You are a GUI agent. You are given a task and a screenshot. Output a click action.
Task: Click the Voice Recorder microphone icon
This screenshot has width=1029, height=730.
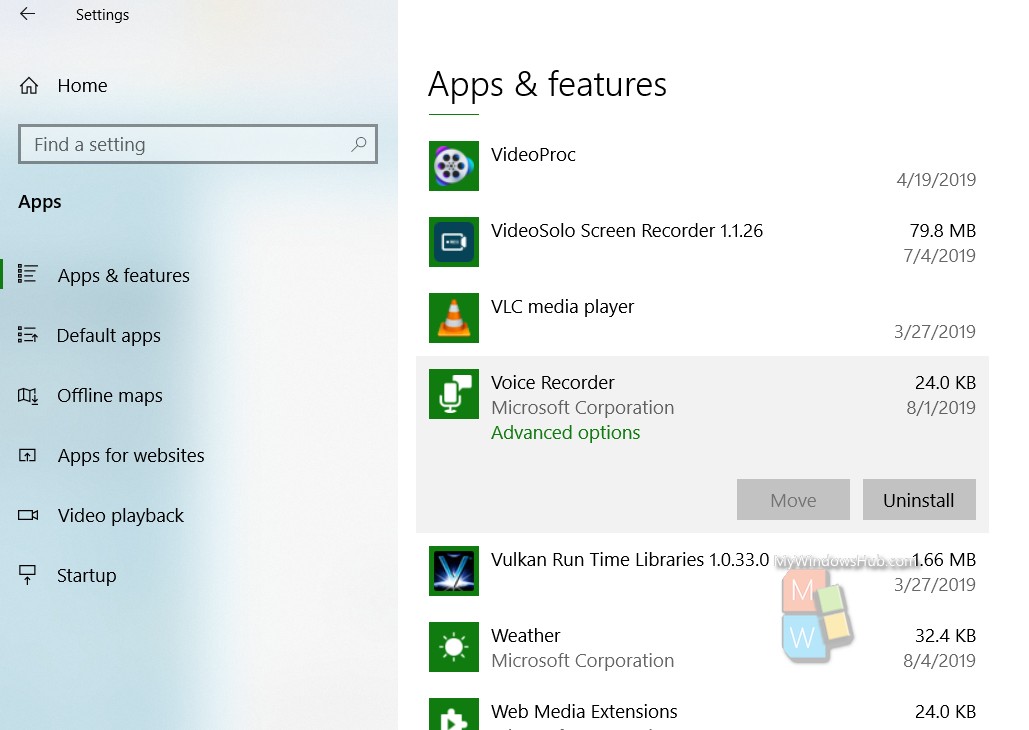[x=453, y=394]
